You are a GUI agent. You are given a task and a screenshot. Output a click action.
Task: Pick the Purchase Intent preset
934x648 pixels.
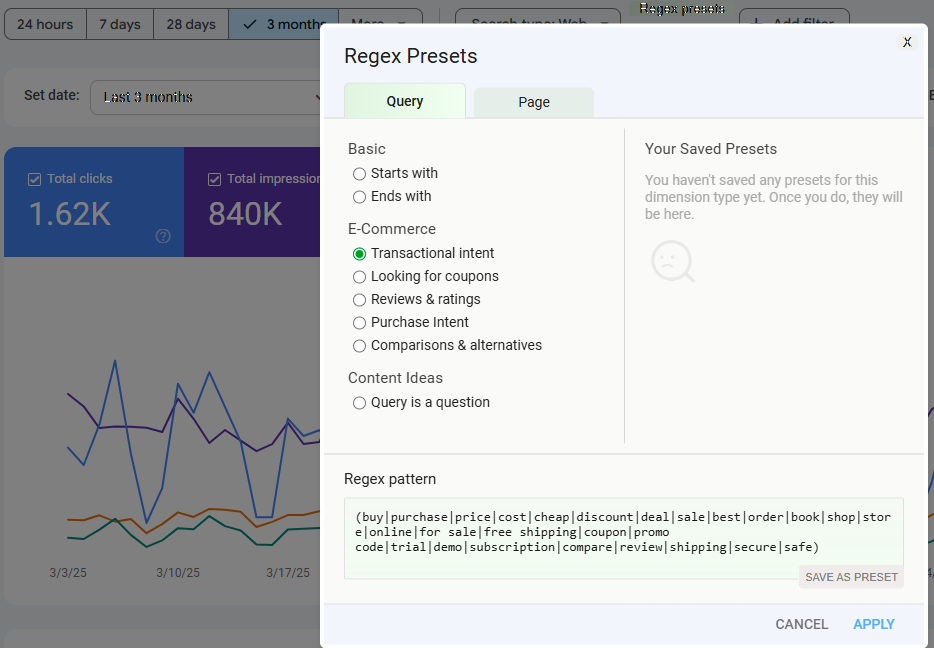click(359, 323)
